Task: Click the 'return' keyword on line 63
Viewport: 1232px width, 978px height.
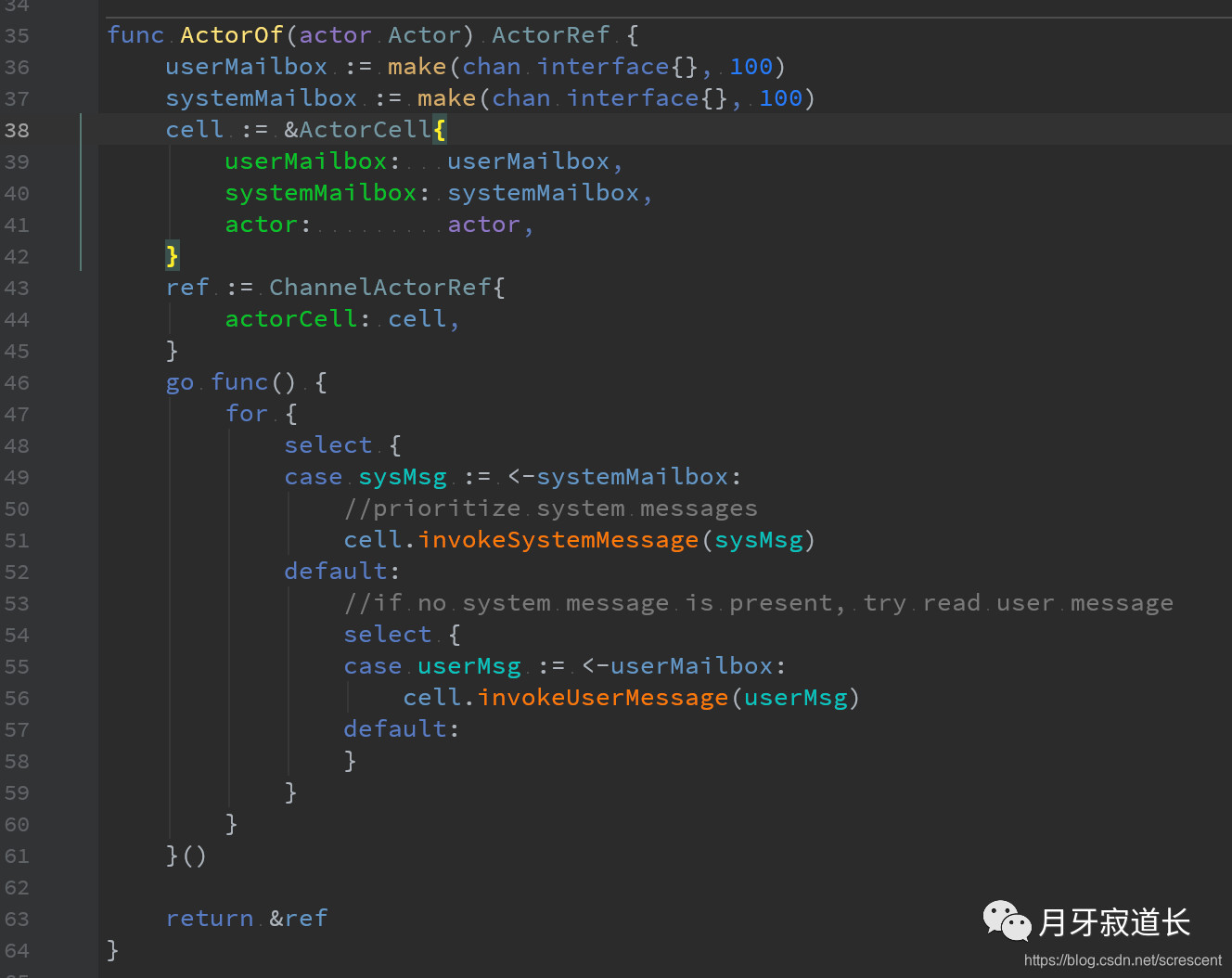Action: (x=210, y=919)
